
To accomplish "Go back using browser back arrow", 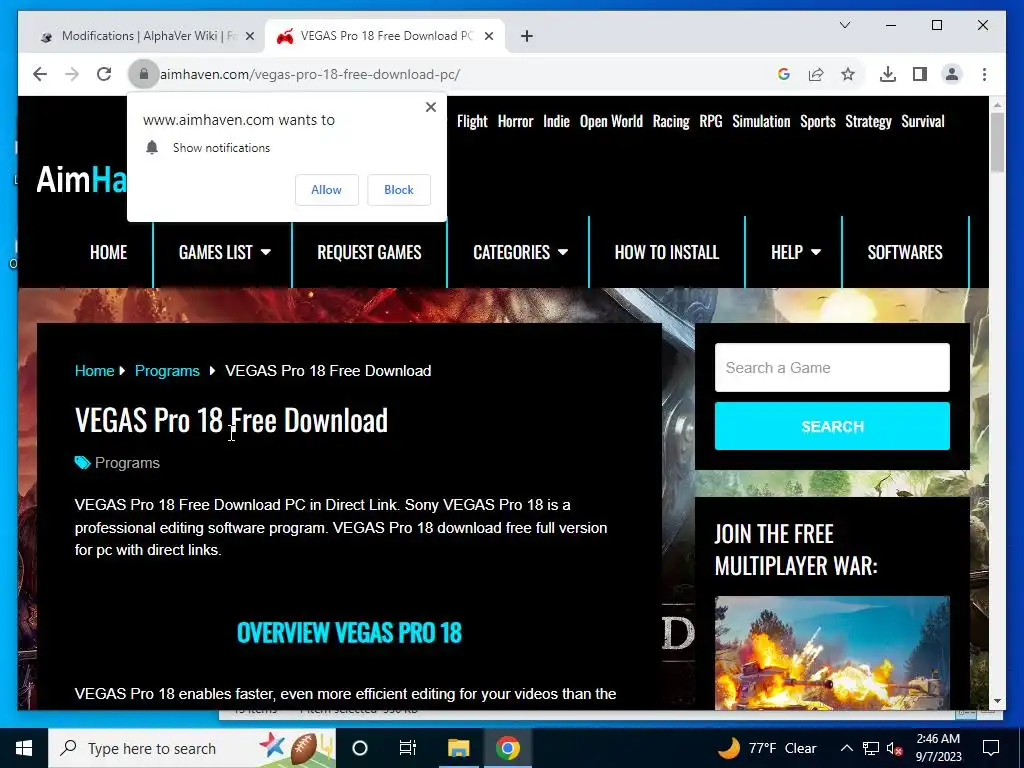I will 40,74.
